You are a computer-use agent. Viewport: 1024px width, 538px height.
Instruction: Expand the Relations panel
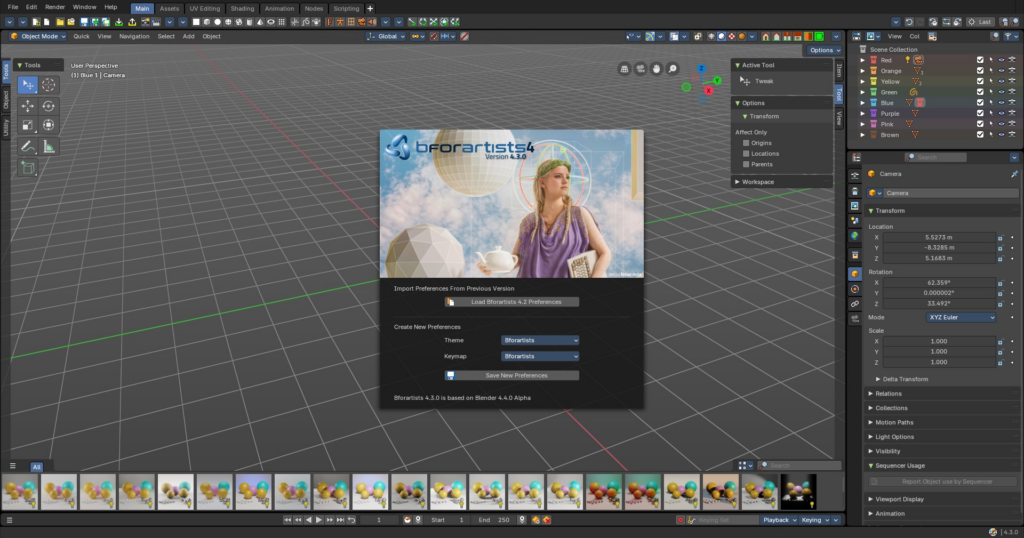pyautogui.click(x=888, y=394)
